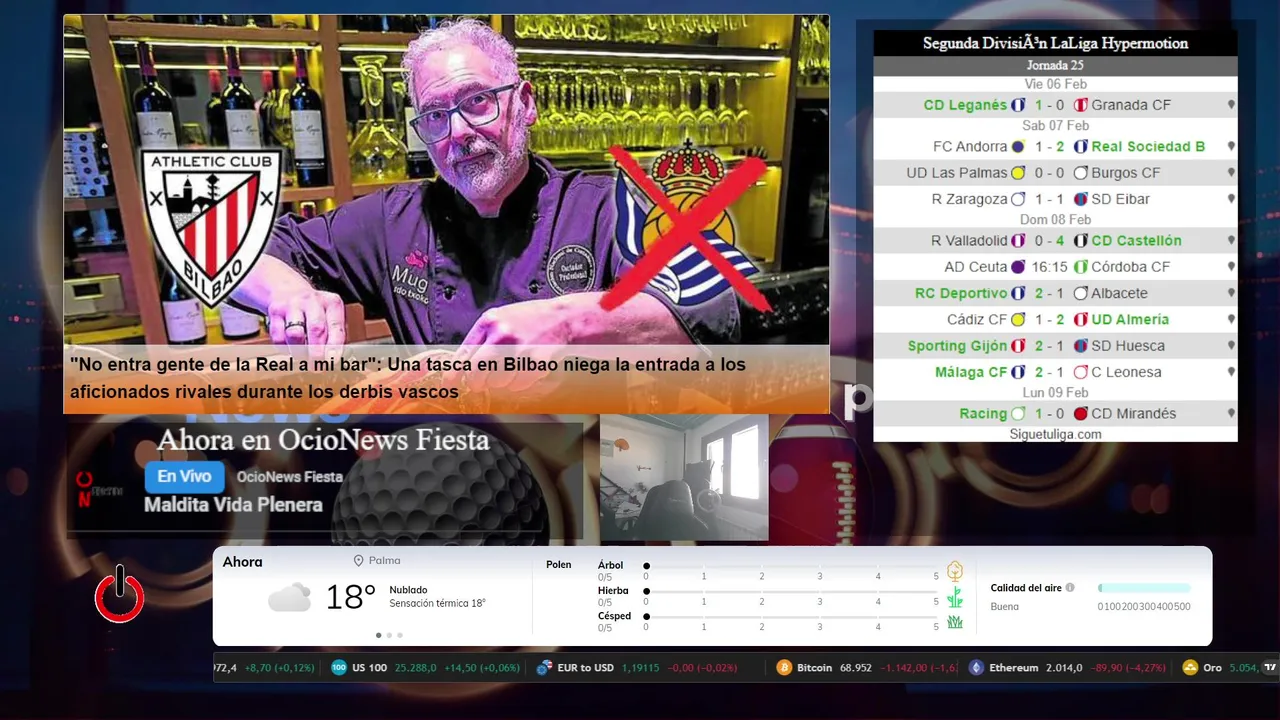Click the CD Mirandés team badge
1280x720 pixels.
(x=1080, y=414)
